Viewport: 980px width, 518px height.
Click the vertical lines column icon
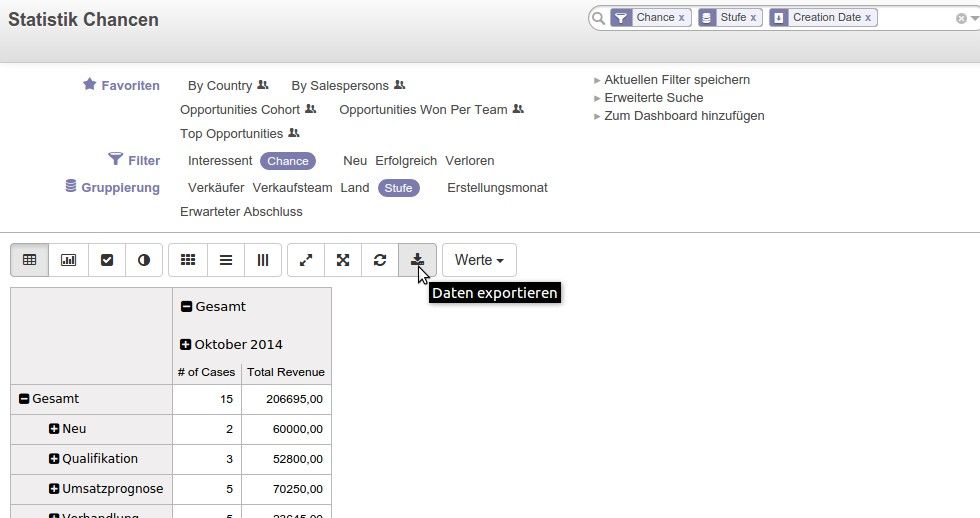pyautogui.click(x=263, y=260)
